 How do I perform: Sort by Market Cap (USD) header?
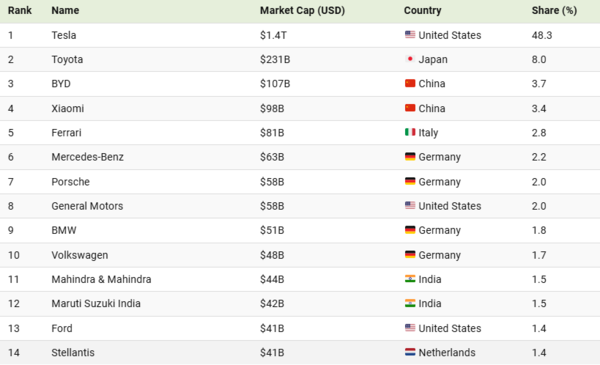(x=302, y=10)
